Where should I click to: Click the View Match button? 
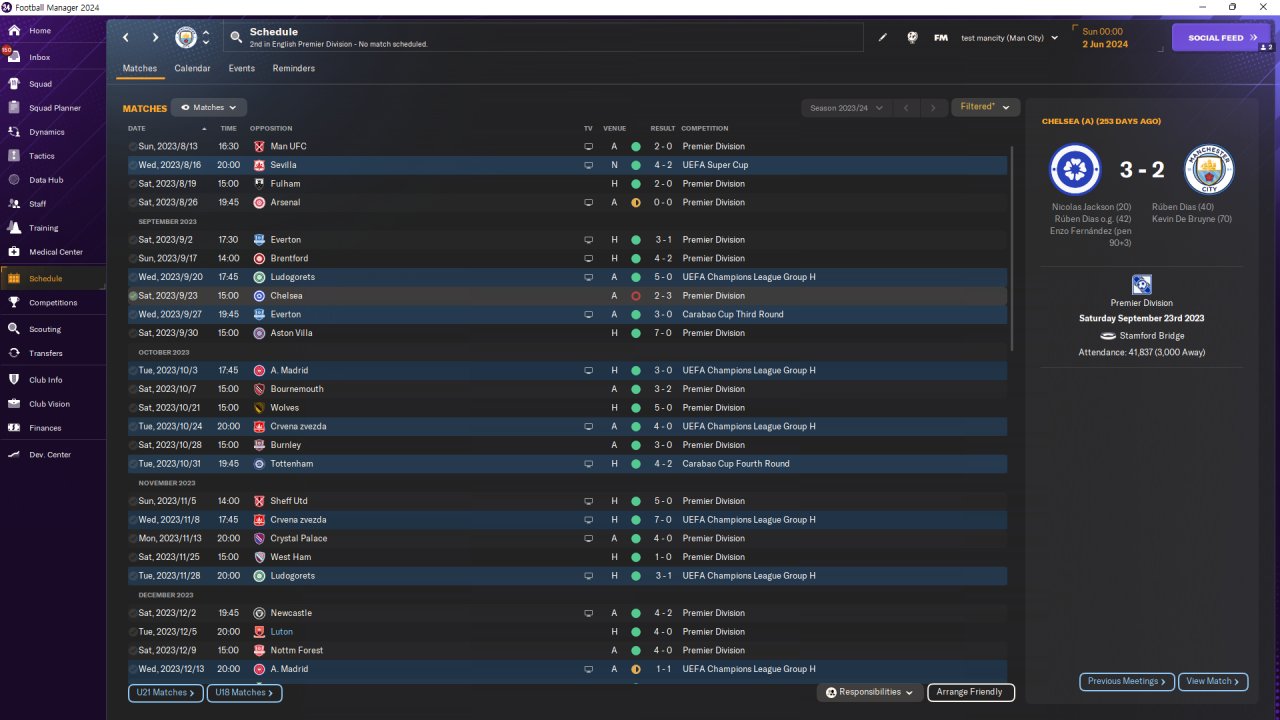pyautogui.click(x=1213, y=681)
